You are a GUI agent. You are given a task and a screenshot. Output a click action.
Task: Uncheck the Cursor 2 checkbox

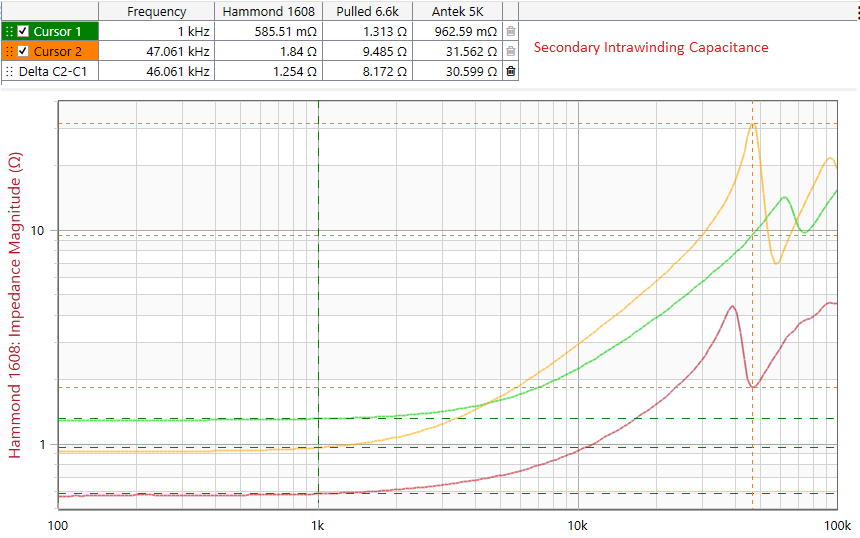22,51
